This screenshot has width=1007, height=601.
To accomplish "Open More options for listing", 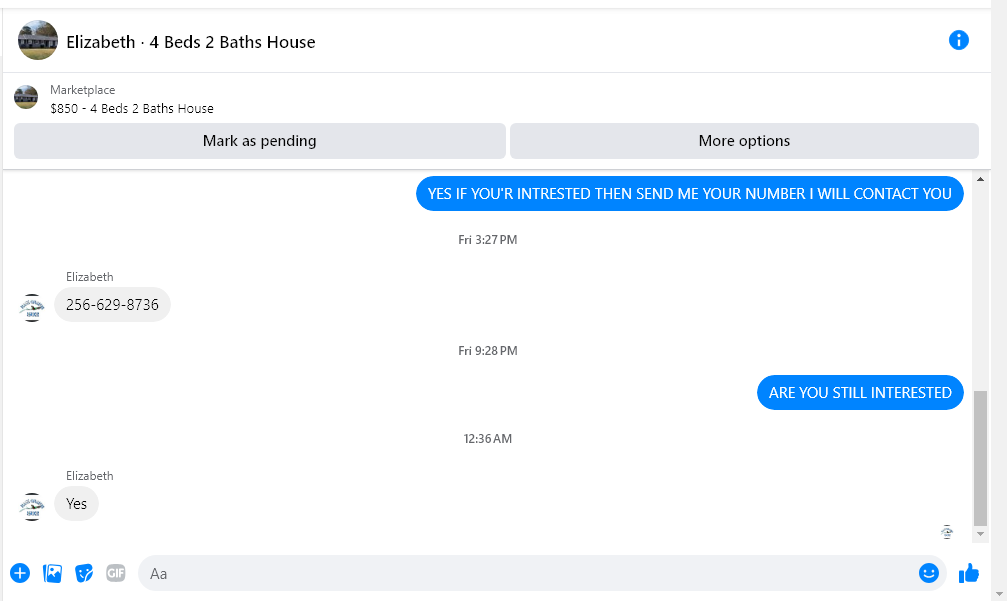I will click(x=744, y=141).
